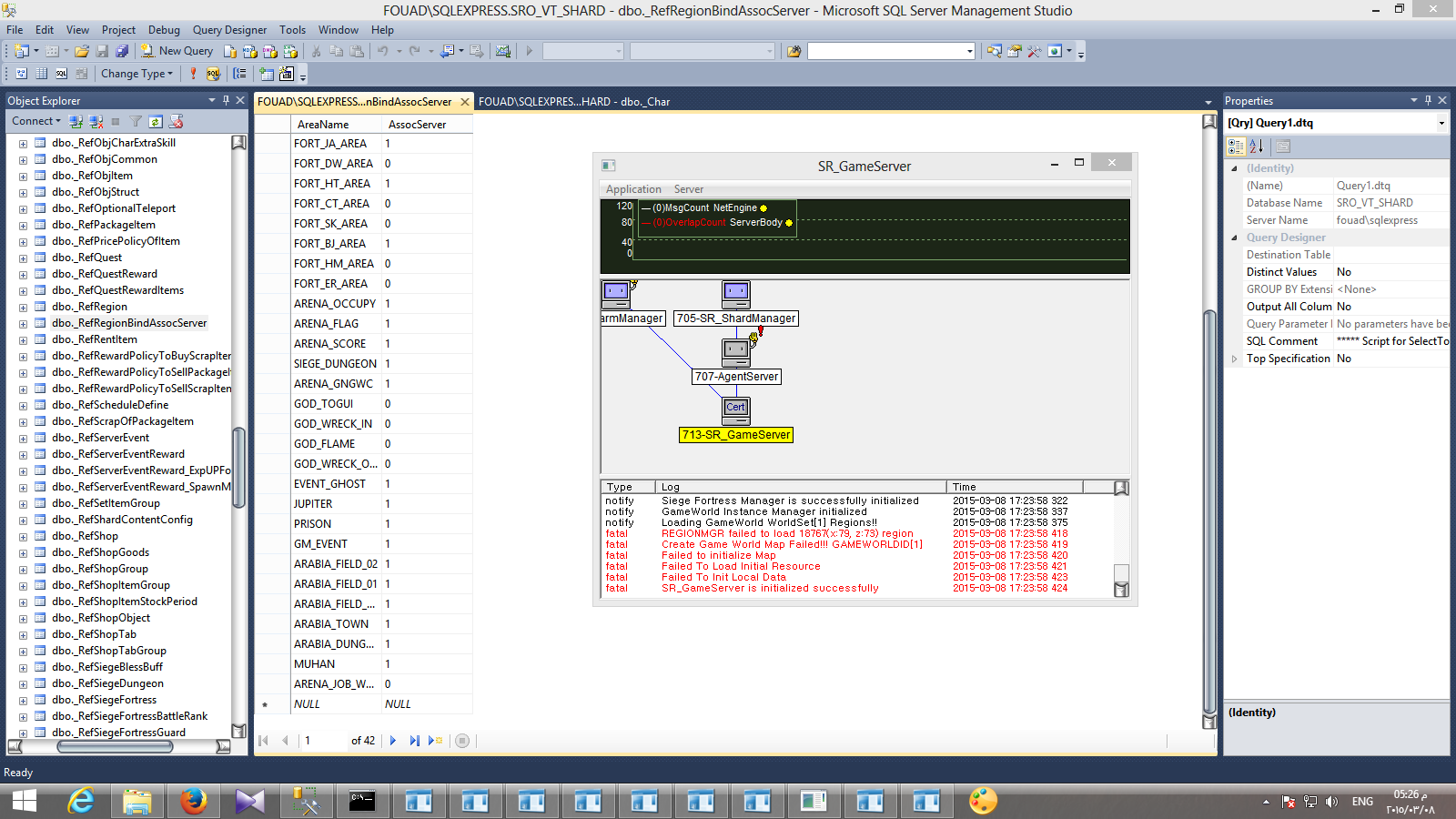Click the Open File folder icon in toolbar
Viewport: 1456px width, 819px height.
click(x=82, y=51)
